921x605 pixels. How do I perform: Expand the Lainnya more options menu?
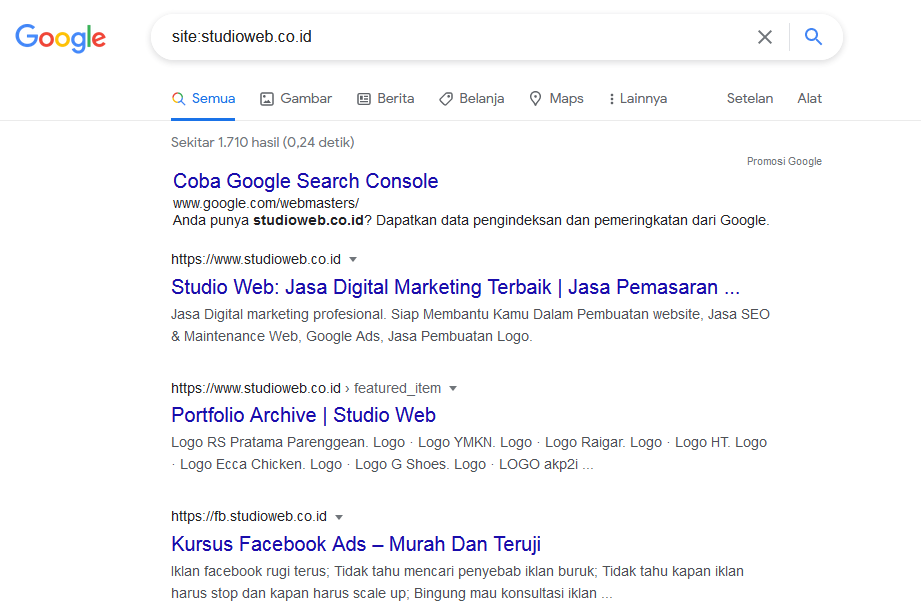click(638, 99)
